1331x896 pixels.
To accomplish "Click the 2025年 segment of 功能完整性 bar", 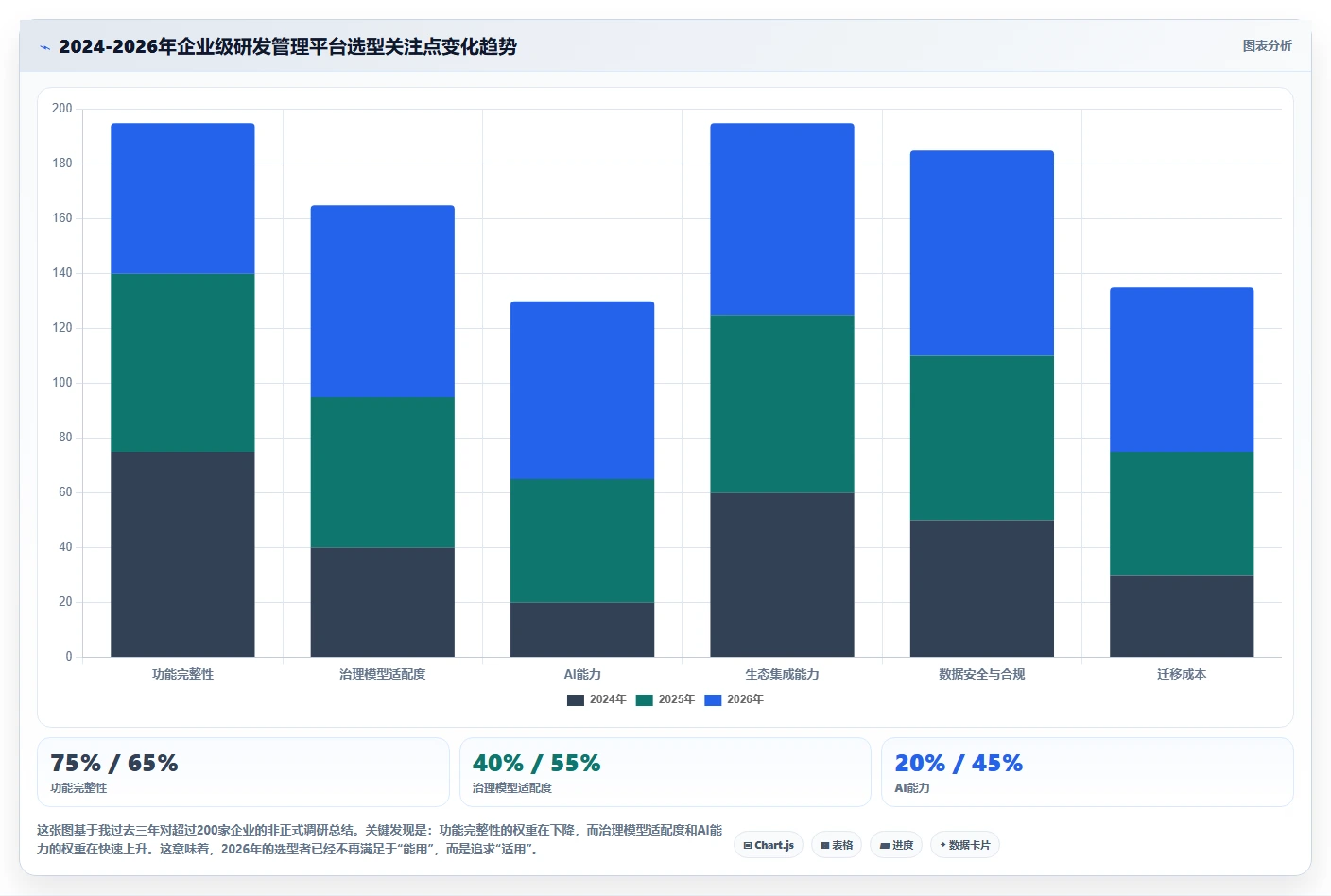I will [182, 363].
